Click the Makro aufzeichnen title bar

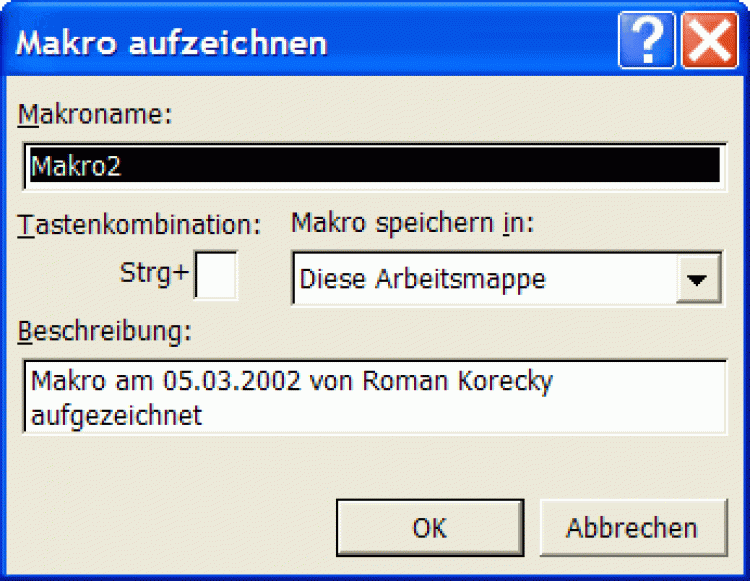(300, 42)
